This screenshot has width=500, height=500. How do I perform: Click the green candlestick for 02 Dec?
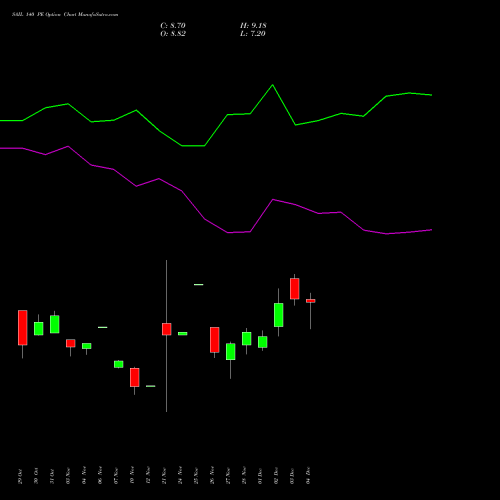click(279, 315)
